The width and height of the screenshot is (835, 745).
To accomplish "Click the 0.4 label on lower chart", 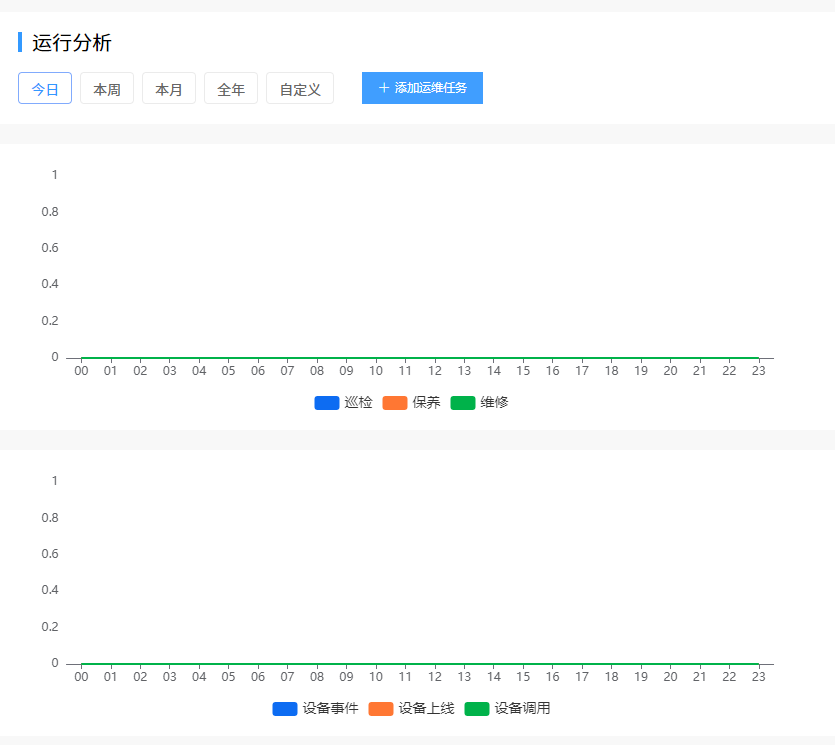I will [50, 590].
